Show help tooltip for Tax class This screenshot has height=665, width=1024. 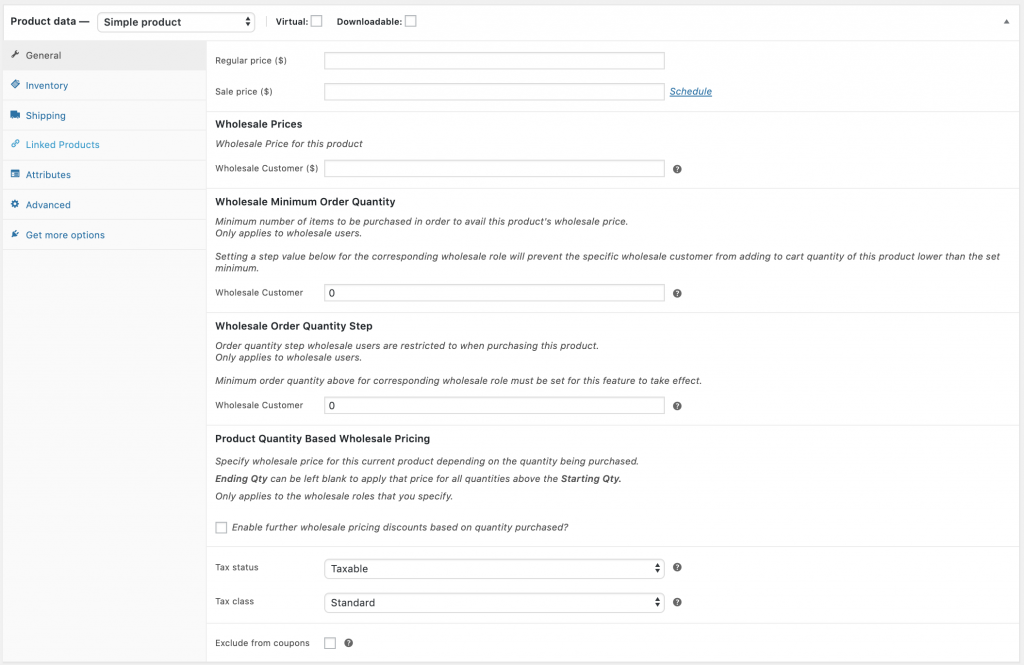tap(677, 602)
